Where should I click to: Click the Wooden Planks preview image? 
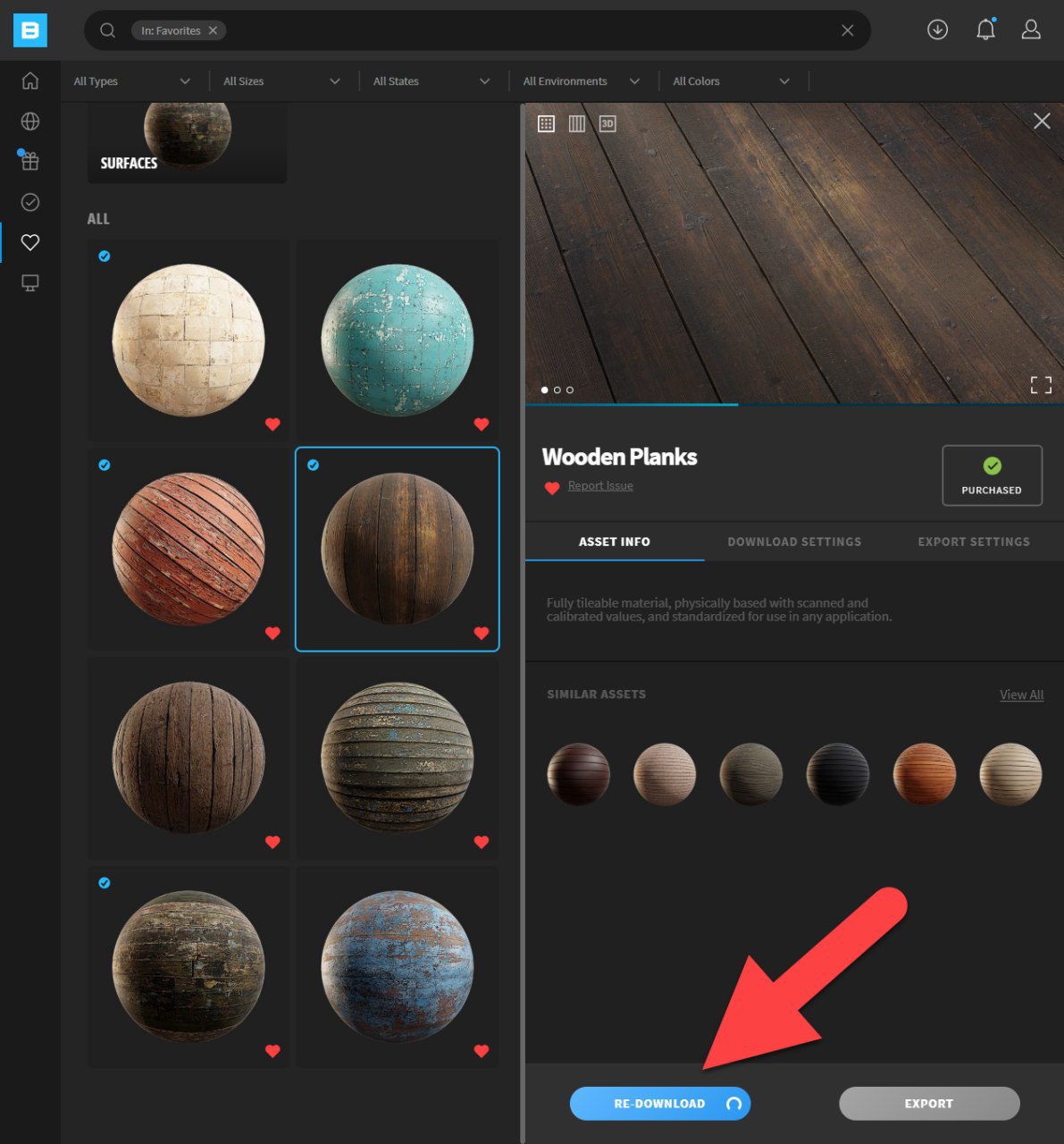pos(794,253)
